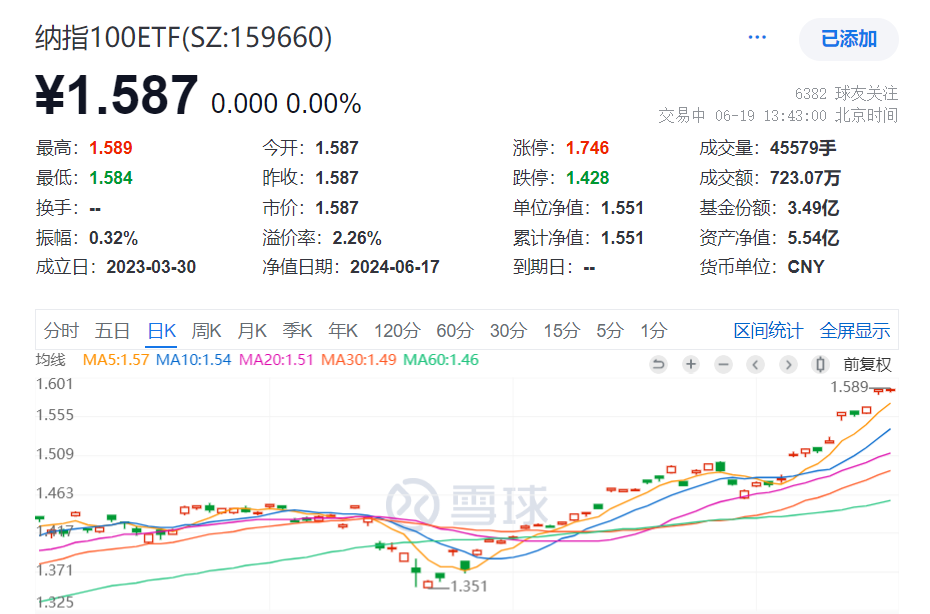Click the 已添加 watchlist button
Viewport: 930px width, 614px height.
pyautogui.click(x=849, y=39)
